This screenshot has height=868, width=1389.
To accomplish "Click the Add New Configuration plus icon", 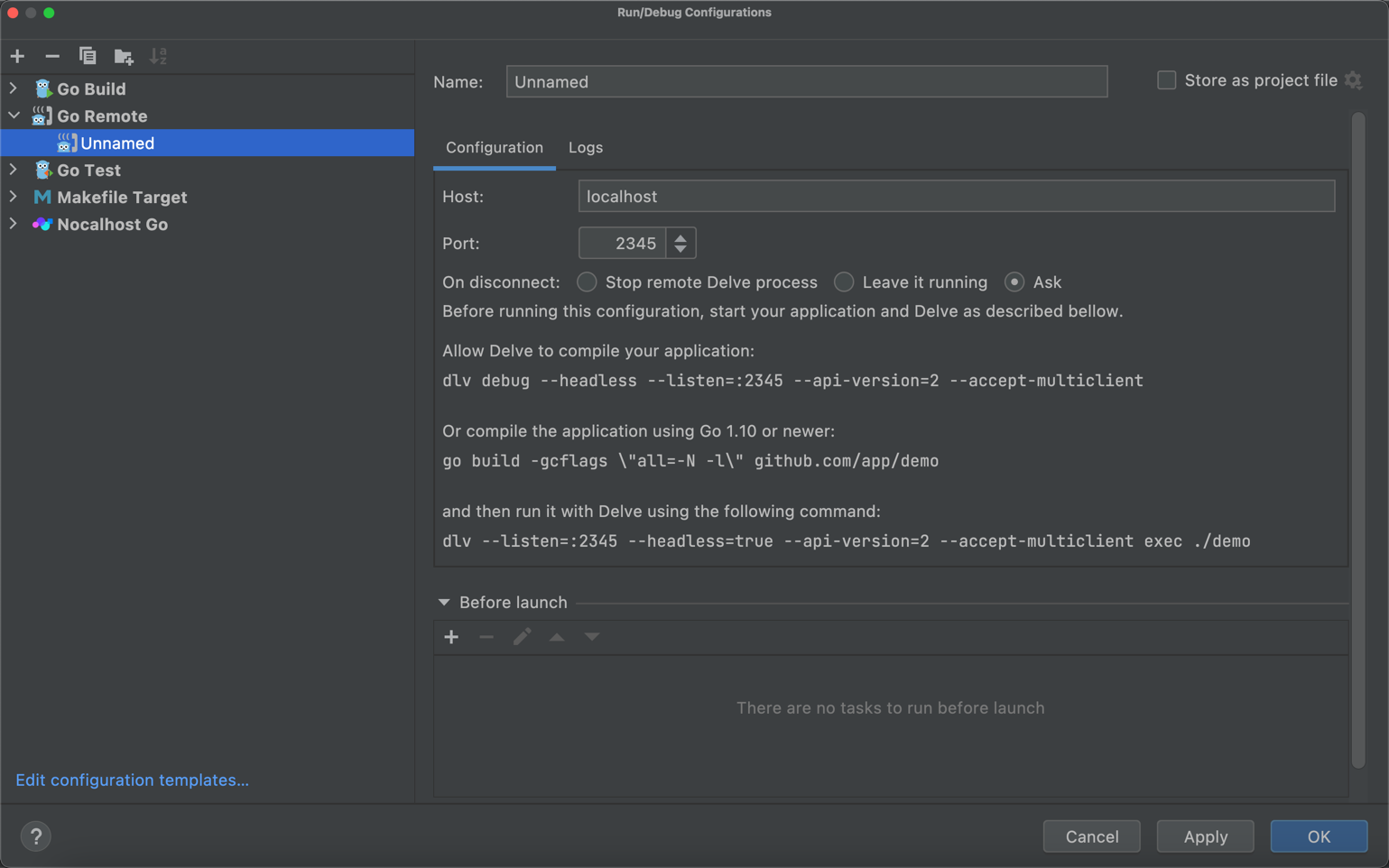I will pyautogui.click(x=17, y=56).
